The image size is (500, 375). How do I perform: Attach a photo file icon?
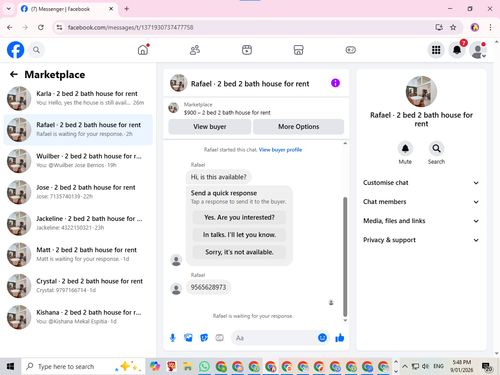tap(188, 338)
